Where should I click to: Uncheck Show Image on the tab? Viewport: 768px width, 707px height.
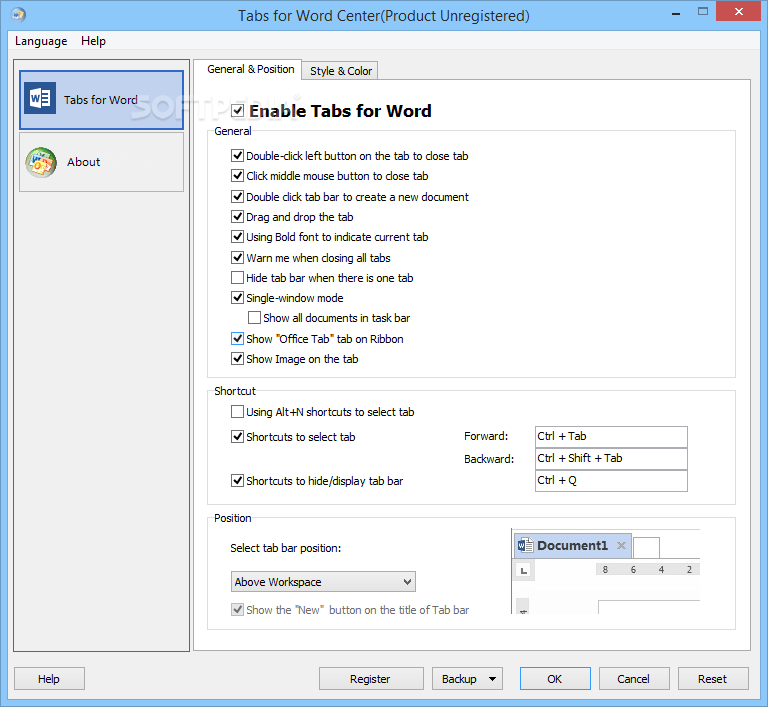click(x=238, y=359)
